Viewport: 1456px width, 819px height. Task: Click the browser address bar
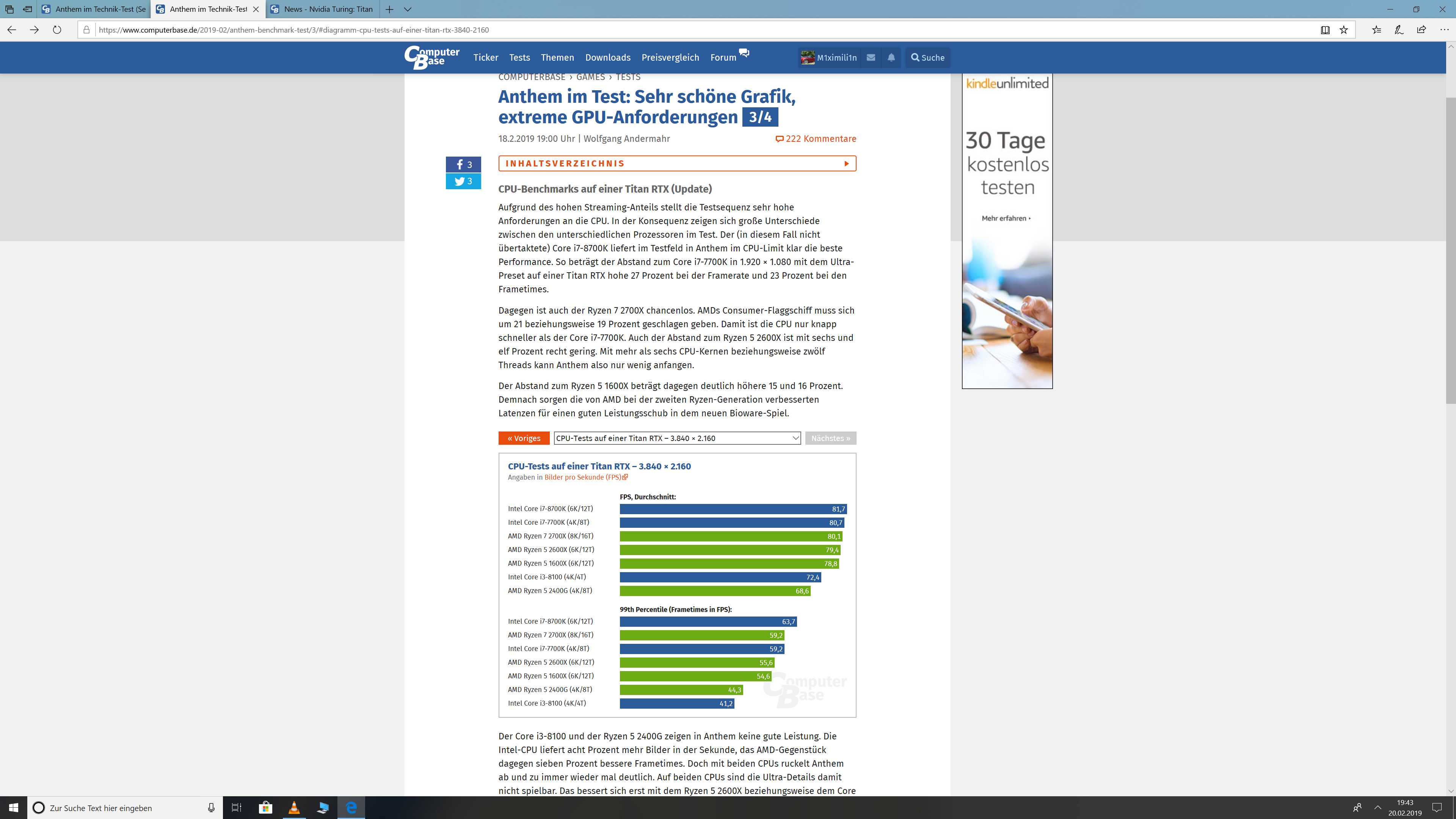pos(678,30)
